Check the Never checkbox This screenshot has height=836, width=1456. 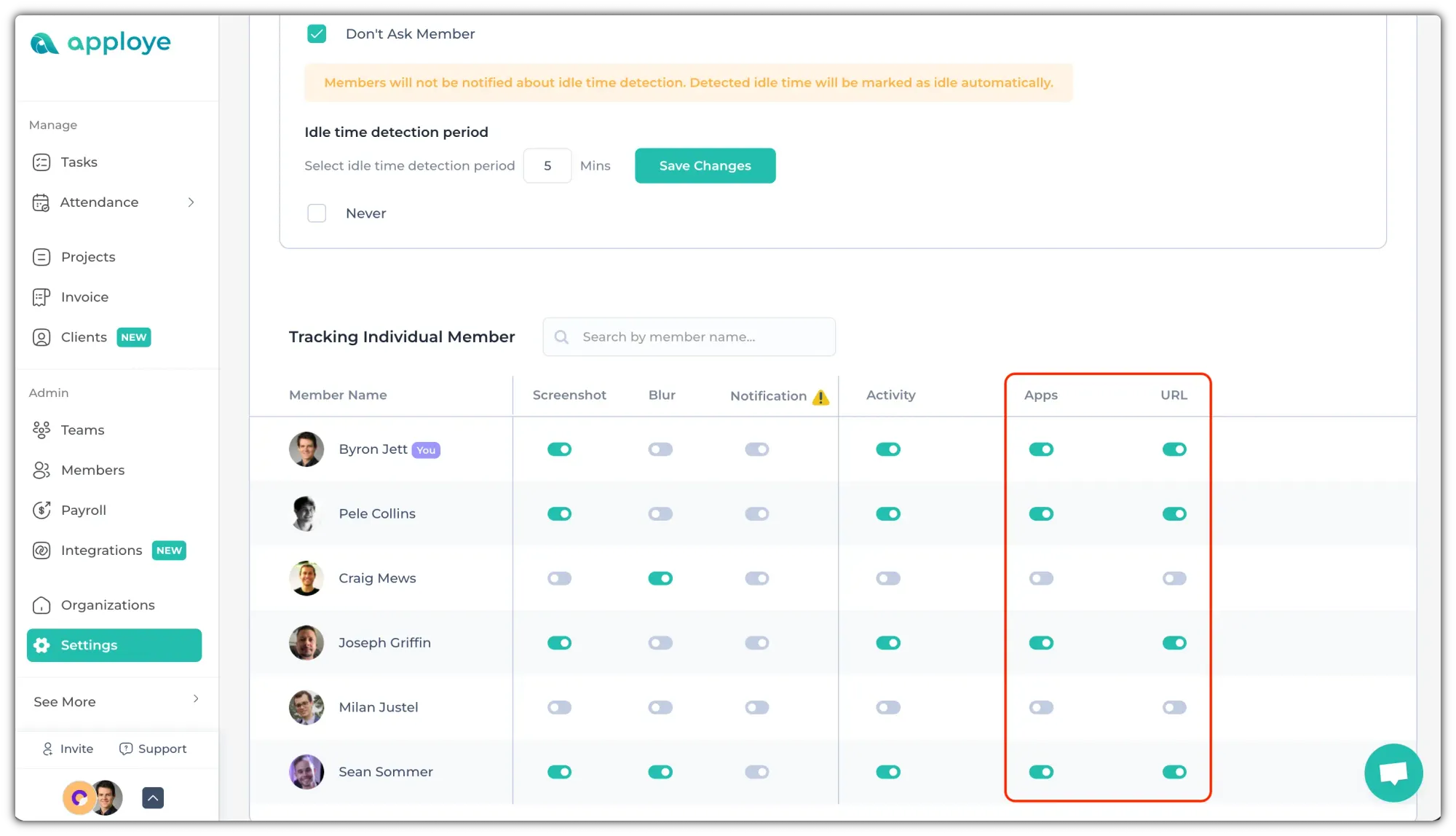pyautogui.click(x=317, y=213)
